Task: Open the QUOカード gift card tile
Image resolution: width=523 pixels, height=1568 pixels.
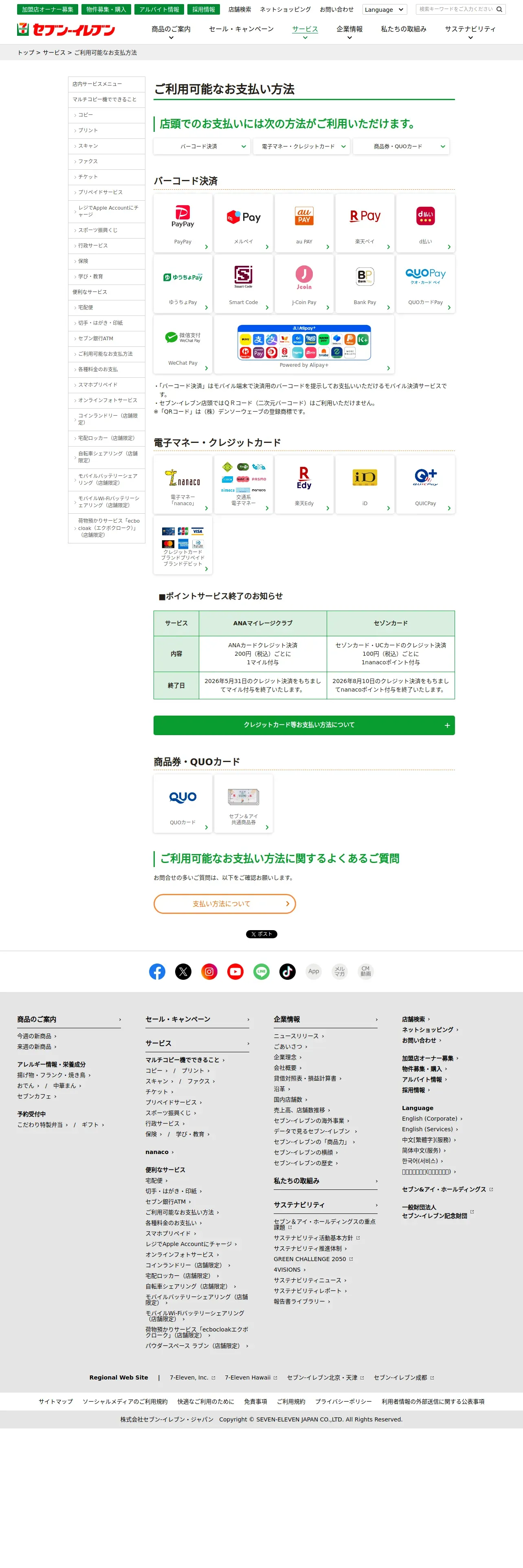Action: click(x=182, y=804)
